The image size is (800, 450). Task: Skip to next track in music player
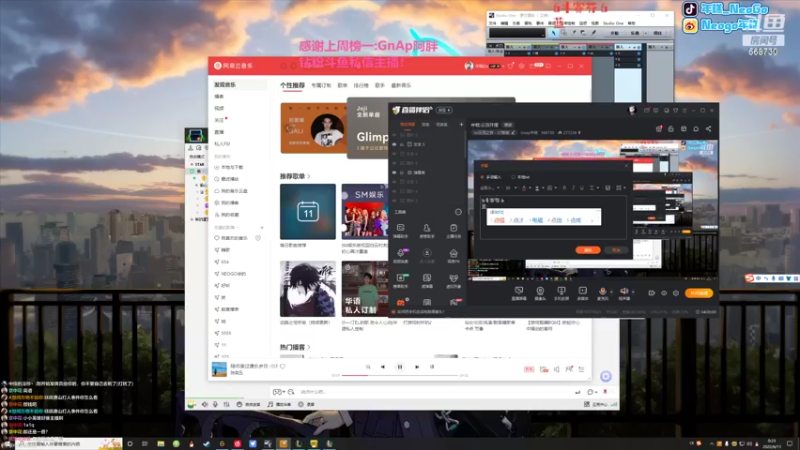click(417, 366)
